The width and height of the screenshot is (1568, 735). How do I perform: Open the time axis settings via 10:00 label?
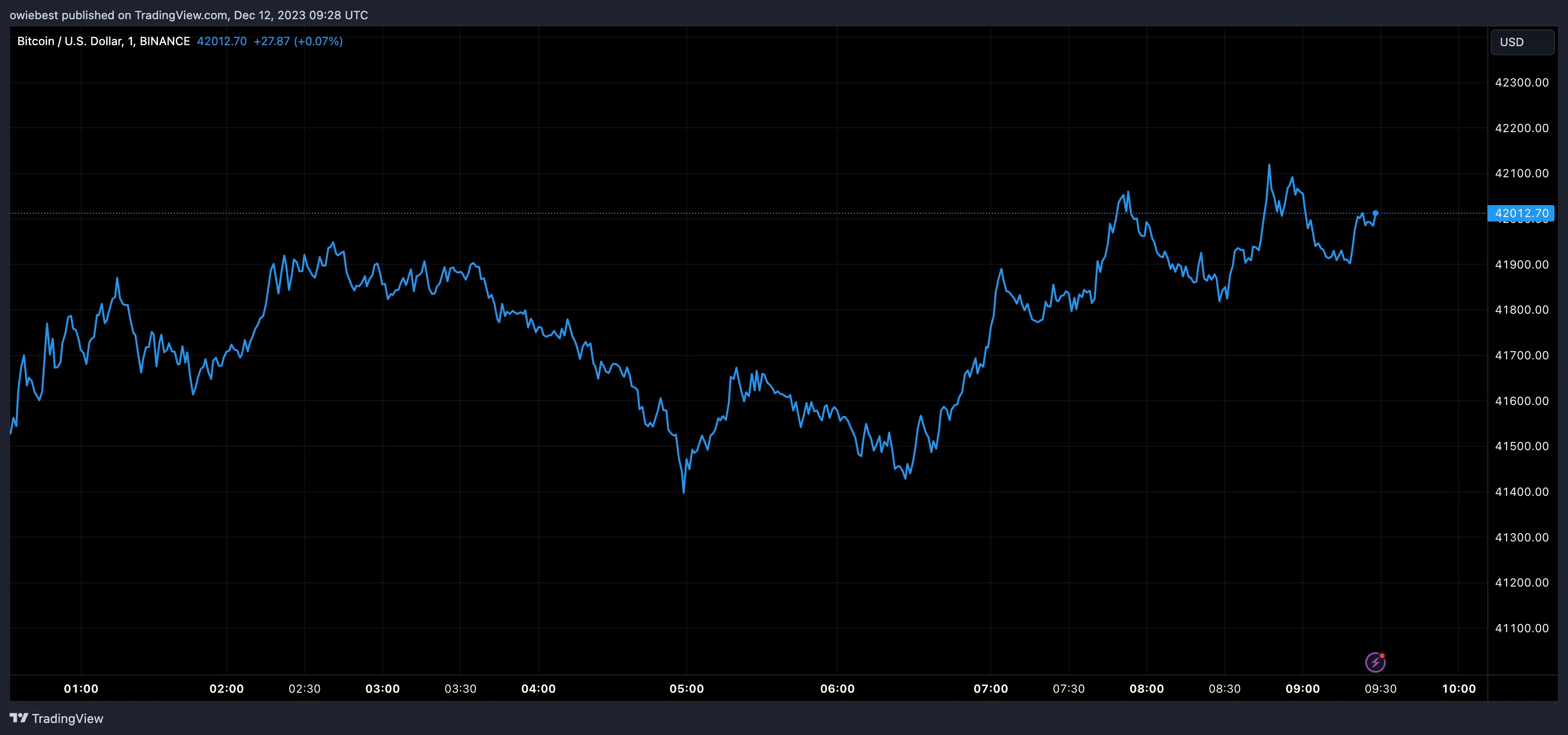pyautogui.click(x=1460, y=689)
